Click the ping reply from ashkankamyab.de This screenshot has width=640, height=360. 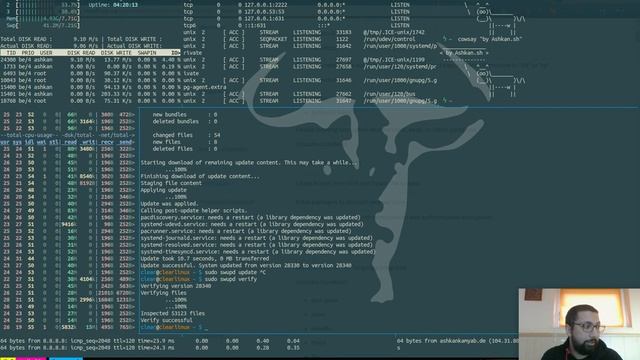point(457,341)
